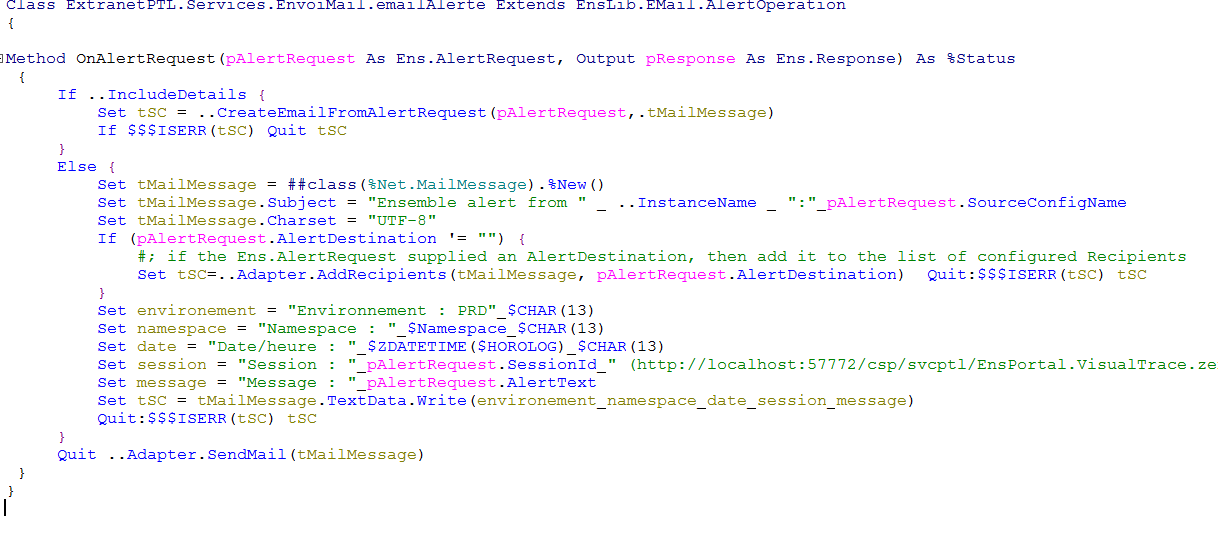Click the AlertText property

pyautogui.click(x=550, y=383)
